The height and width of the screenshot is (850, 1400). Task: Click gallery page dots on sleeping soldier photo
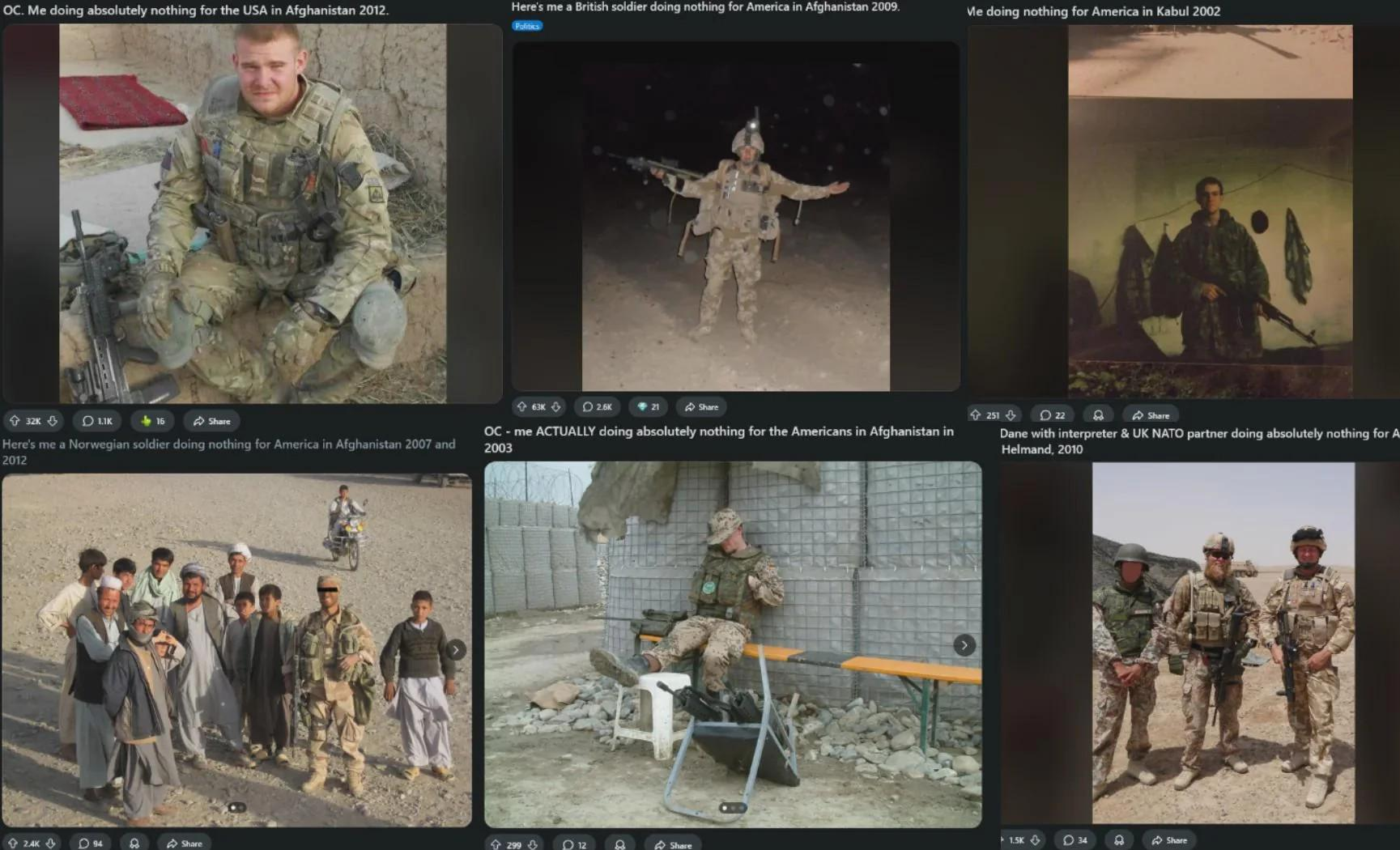point(732,808)
